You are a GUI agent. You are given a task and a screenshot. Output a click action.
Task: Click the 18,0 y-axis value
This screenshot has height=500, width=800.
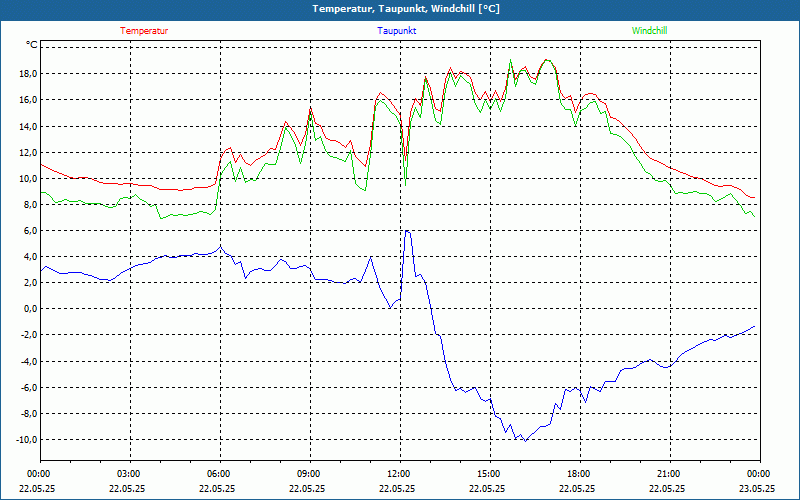point(28,73)
